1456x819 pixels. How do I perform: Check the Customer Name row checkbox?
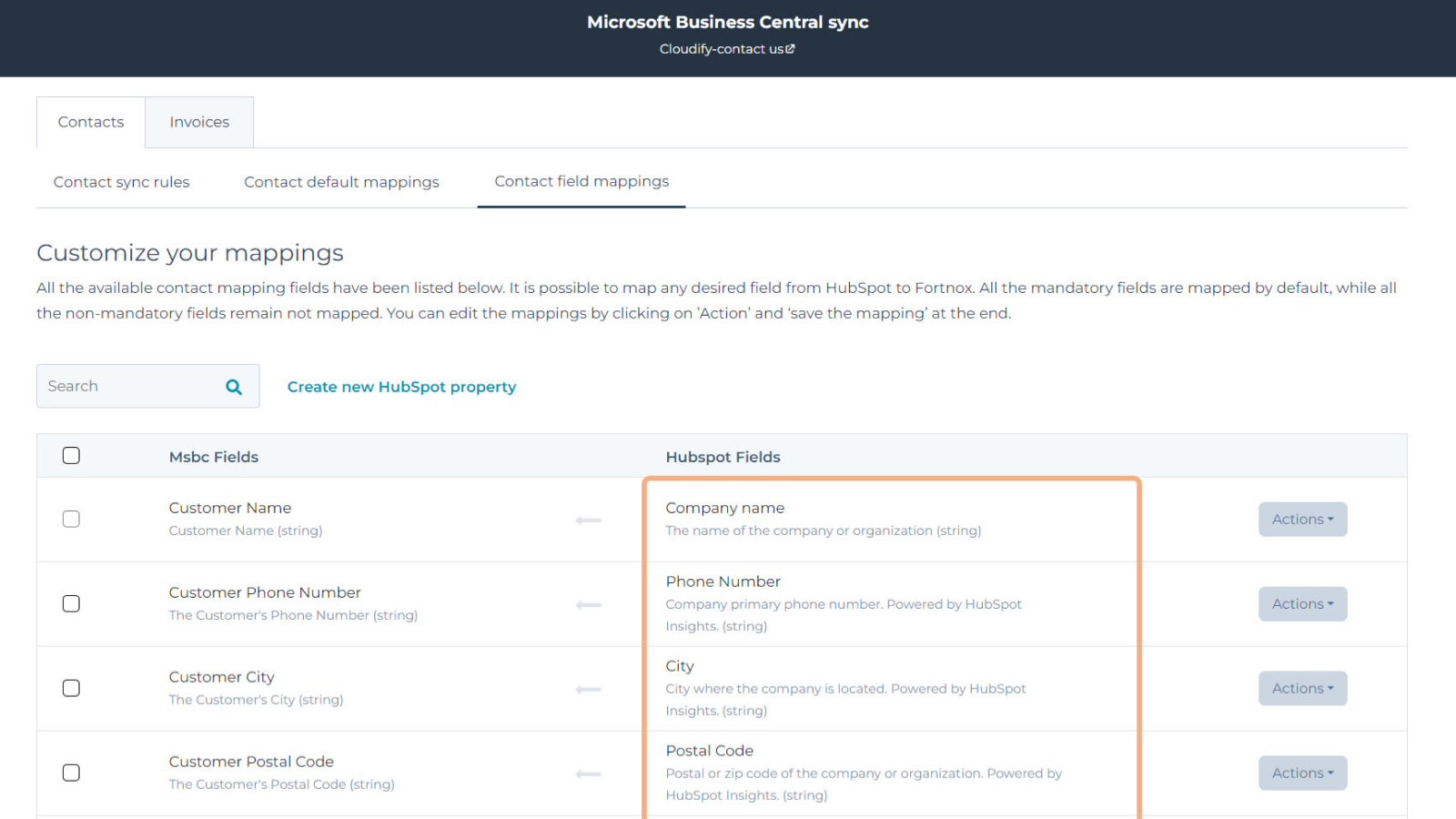click(71, 519)
